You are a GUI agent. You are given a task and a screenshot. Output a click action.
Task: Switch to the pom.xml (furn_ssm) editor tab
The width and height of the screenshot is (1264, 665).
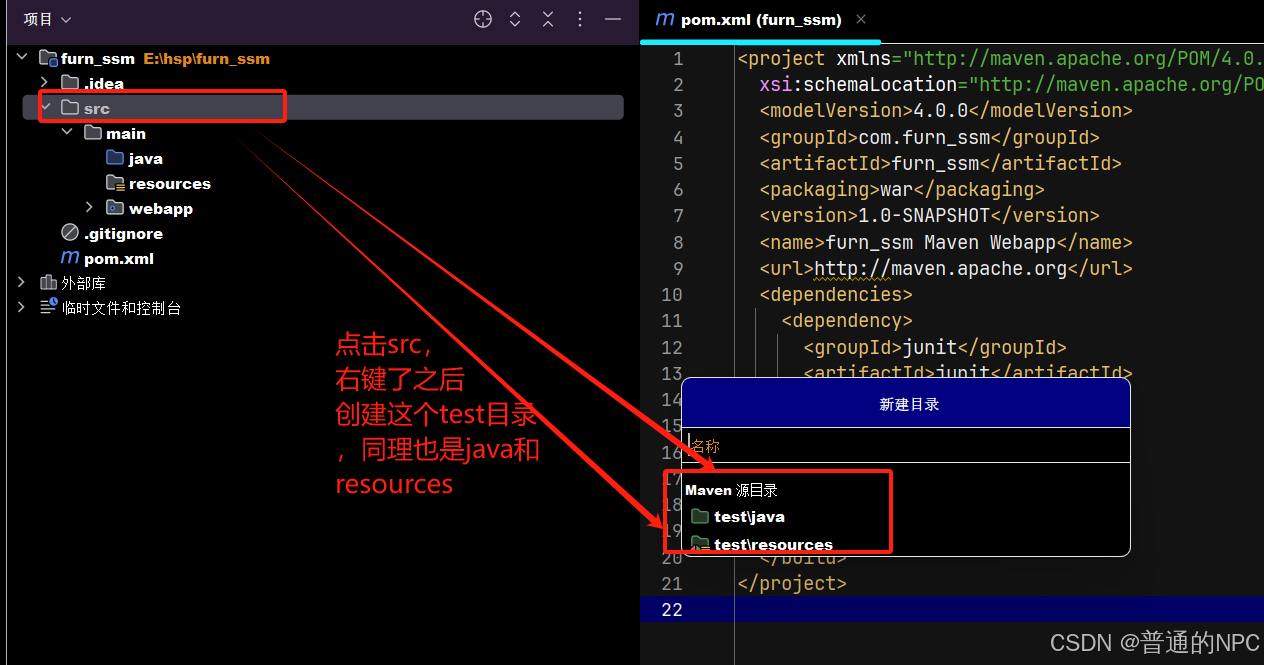pyautogui.click(x=761, y=20)
